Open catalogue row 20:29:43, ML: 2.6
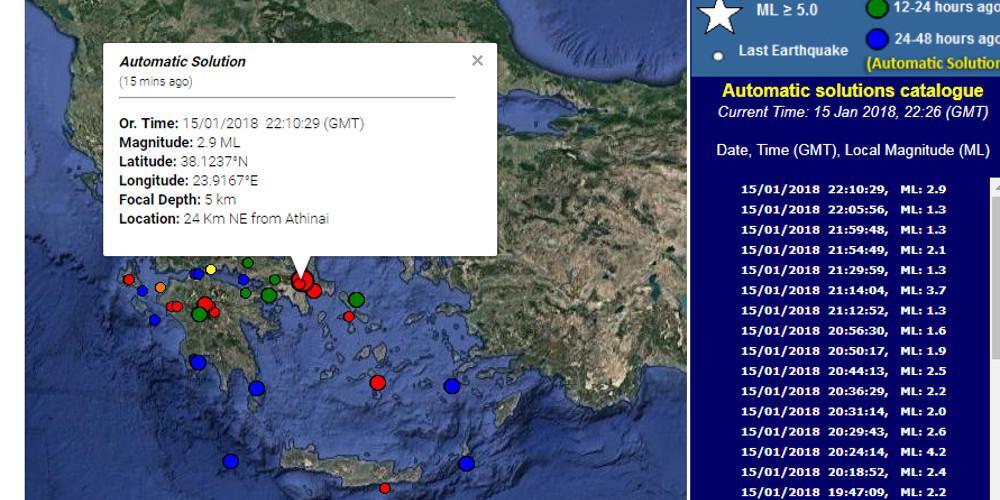The height and width of the screenshot is (500, 1000). 843,432
